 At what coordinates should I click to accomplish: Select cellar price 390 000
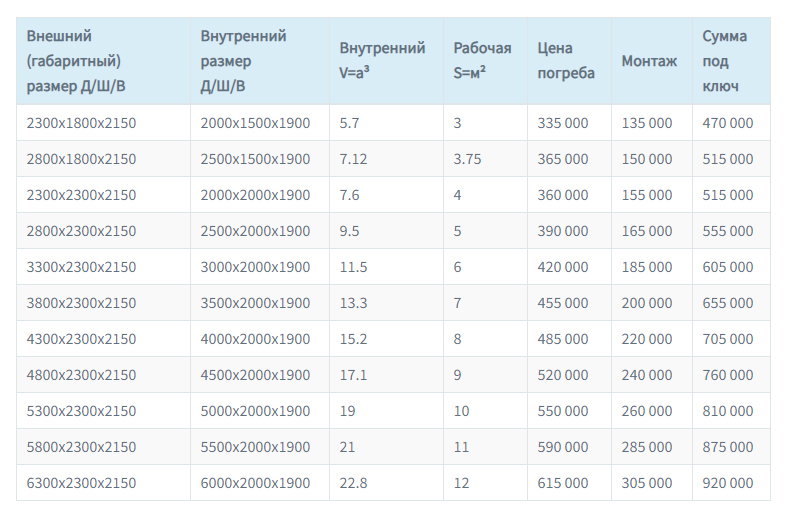pyautogui.click(x=563, y=231)
